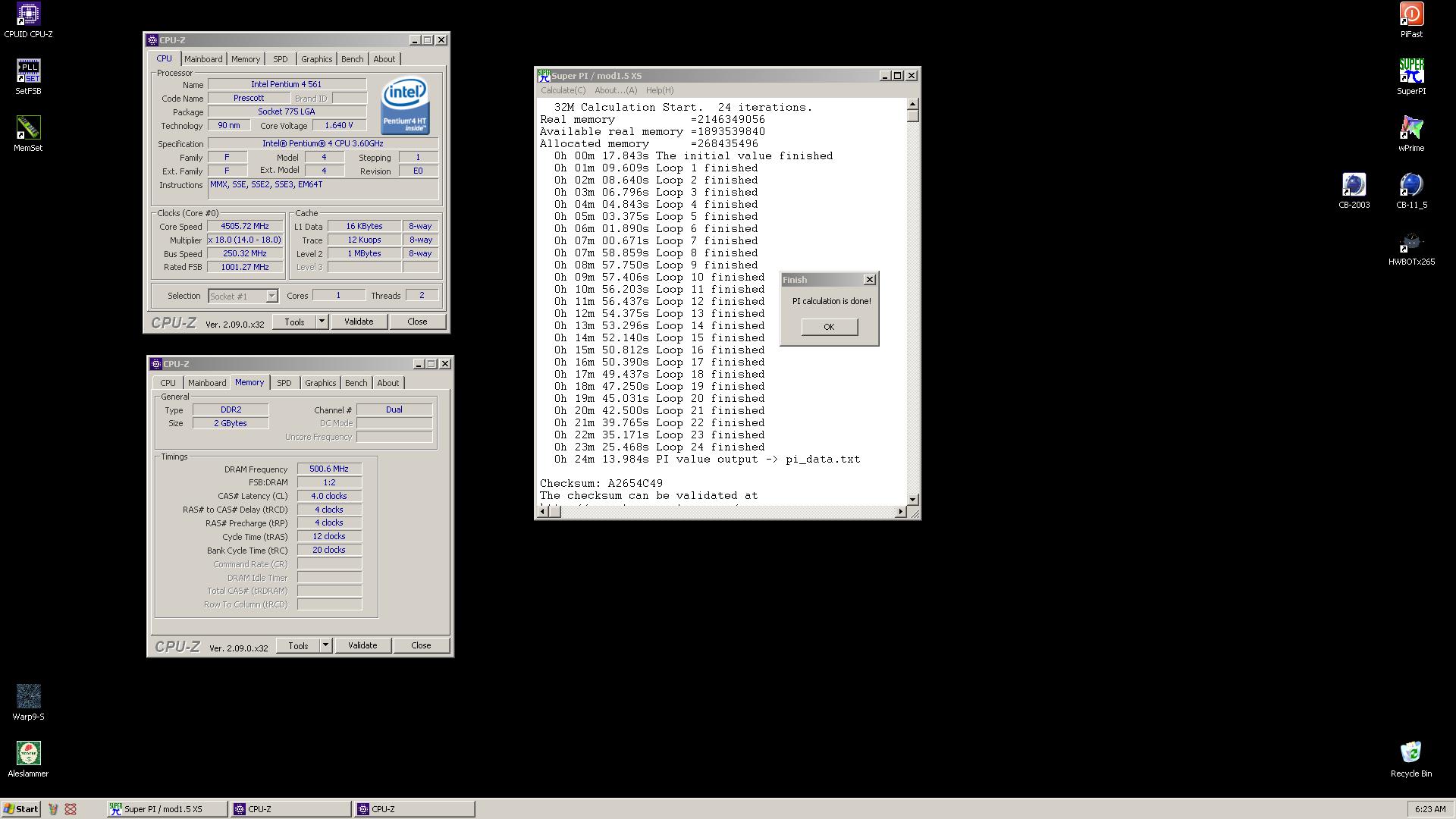Screen dimensions: 1456x819
Task: Click Close button in top CPU-Z window
Action: pos(417,322)
